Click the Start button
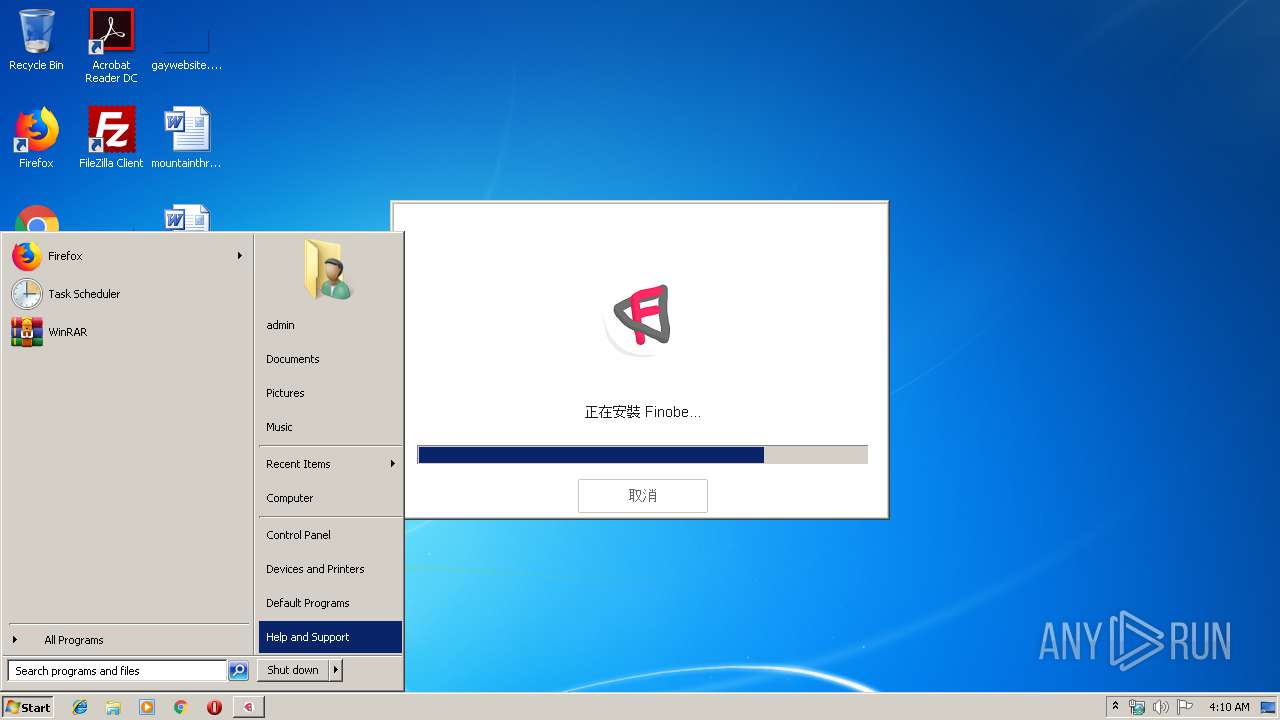The width and height of the screenshot is (1280, 720). [27, 707]
